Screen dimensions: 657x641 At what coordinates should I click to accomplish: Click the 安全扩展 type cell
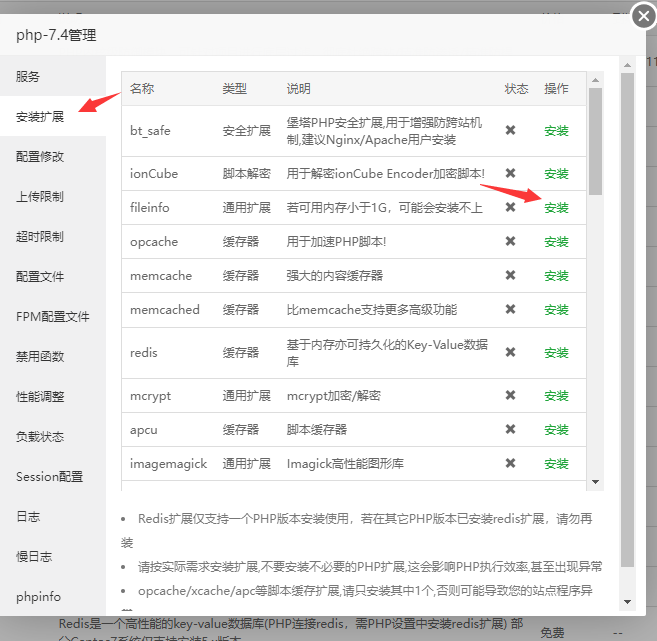click(x=246, y=131)
